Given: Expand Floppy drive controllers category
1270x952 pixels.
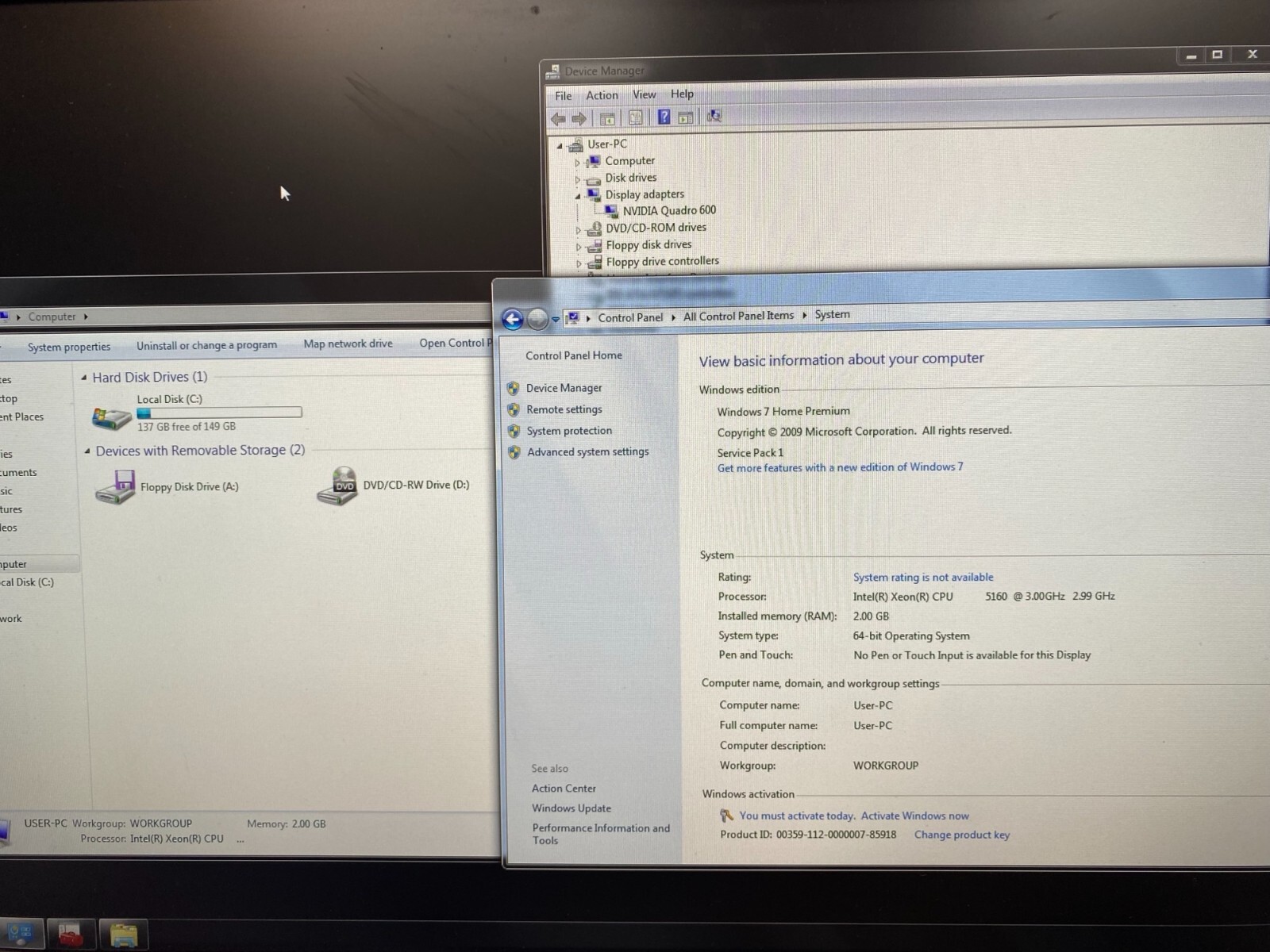Looking at the screenshot, I should [578, 264].
